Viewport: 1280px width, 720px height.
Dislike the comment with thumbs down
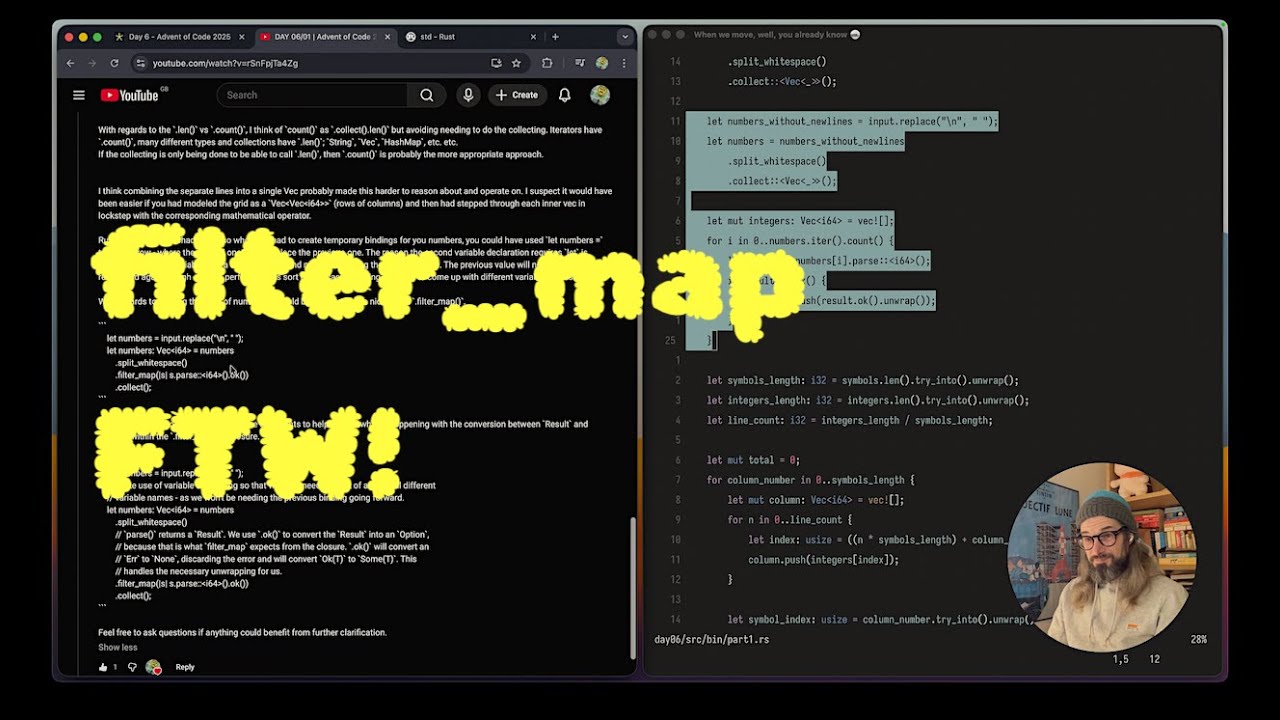(131, 667)
